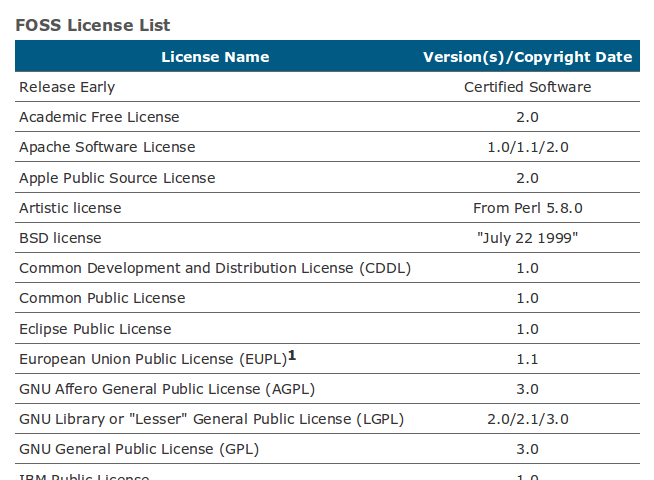654x480 pixels.
Task: Click version 1.0 in the CDDL row
Action: click(x=528, y=268)
